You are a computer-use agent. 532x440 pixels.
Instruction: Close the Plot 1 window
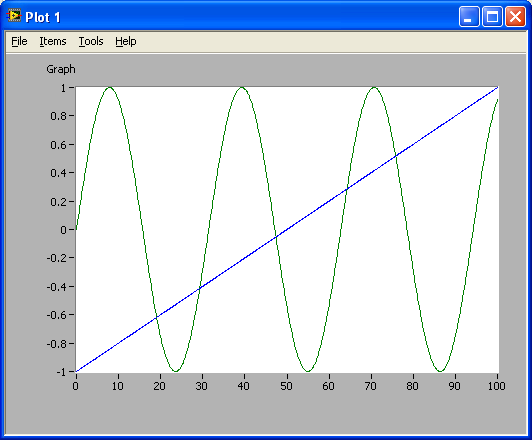click(515, 16)
